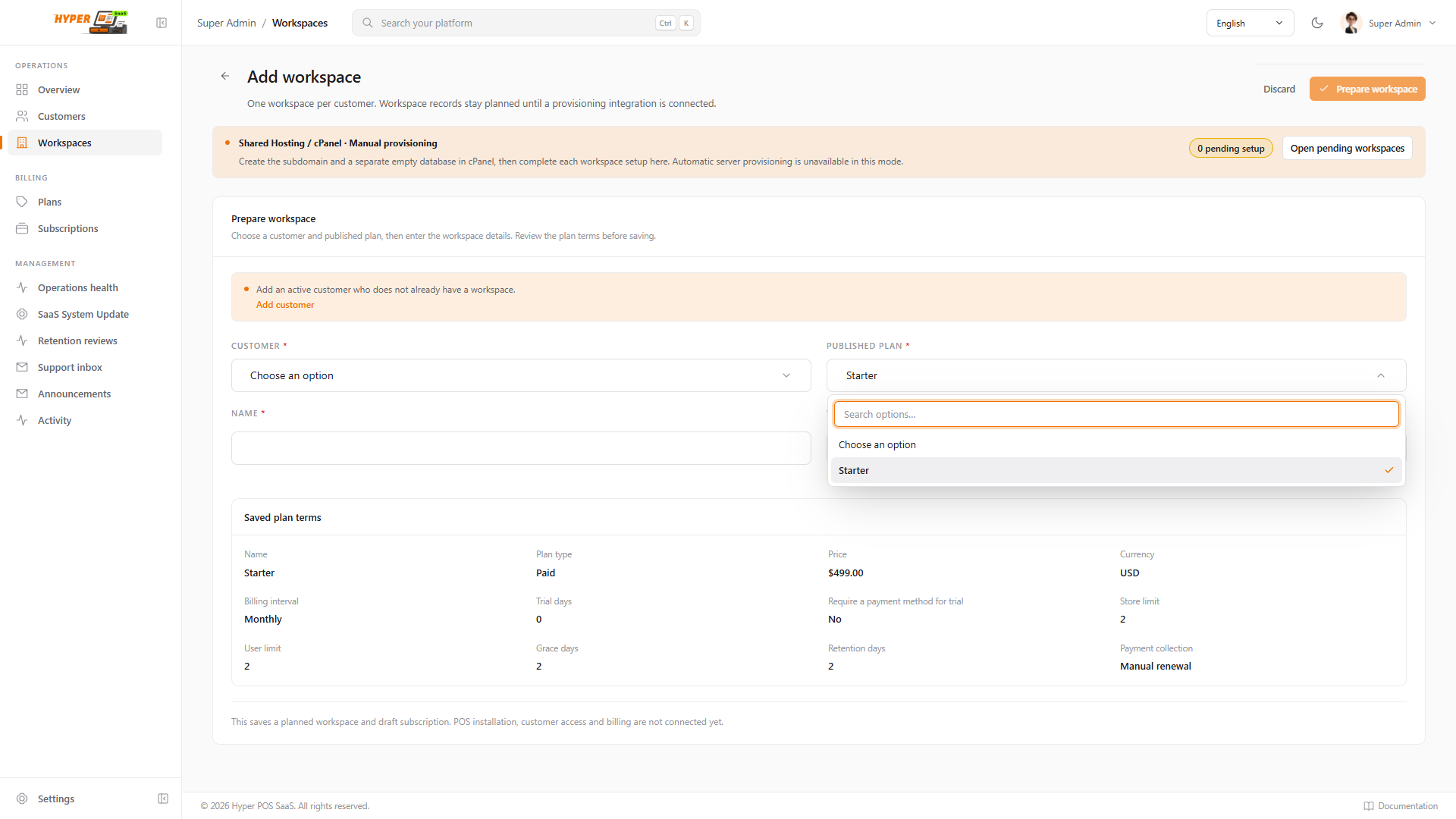The width and height of the screenshot is (1456, 819).
Task: Open SaaS System Update page
Action: [85, 314]
